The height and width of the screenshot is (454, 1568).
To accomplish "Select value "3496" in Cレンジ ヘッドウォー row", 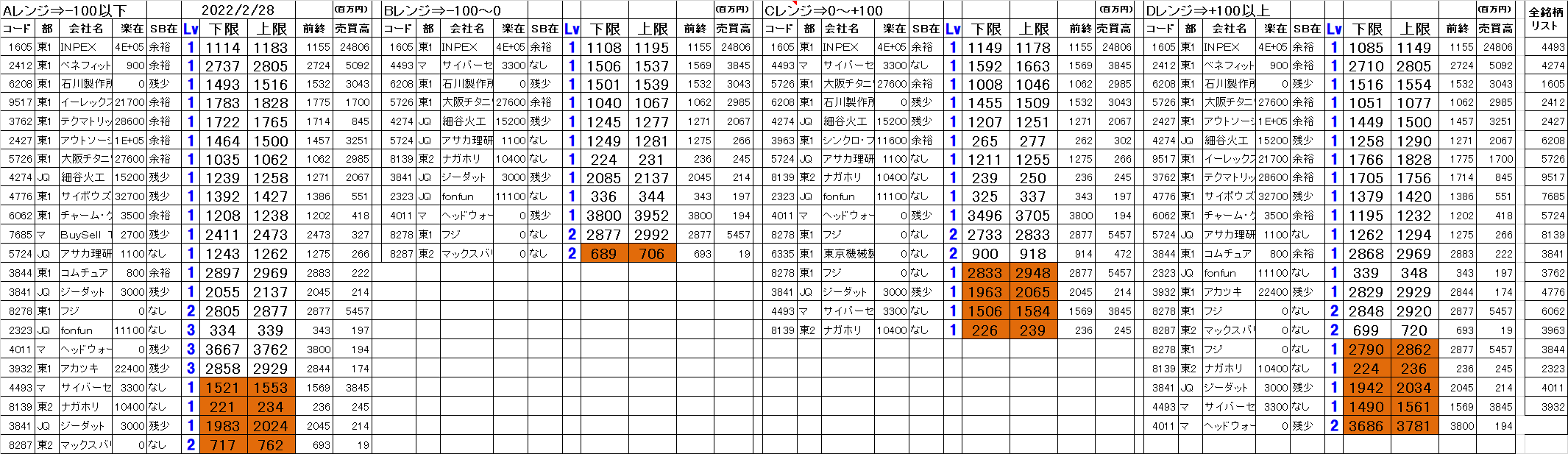I will (x=985, y=216).
